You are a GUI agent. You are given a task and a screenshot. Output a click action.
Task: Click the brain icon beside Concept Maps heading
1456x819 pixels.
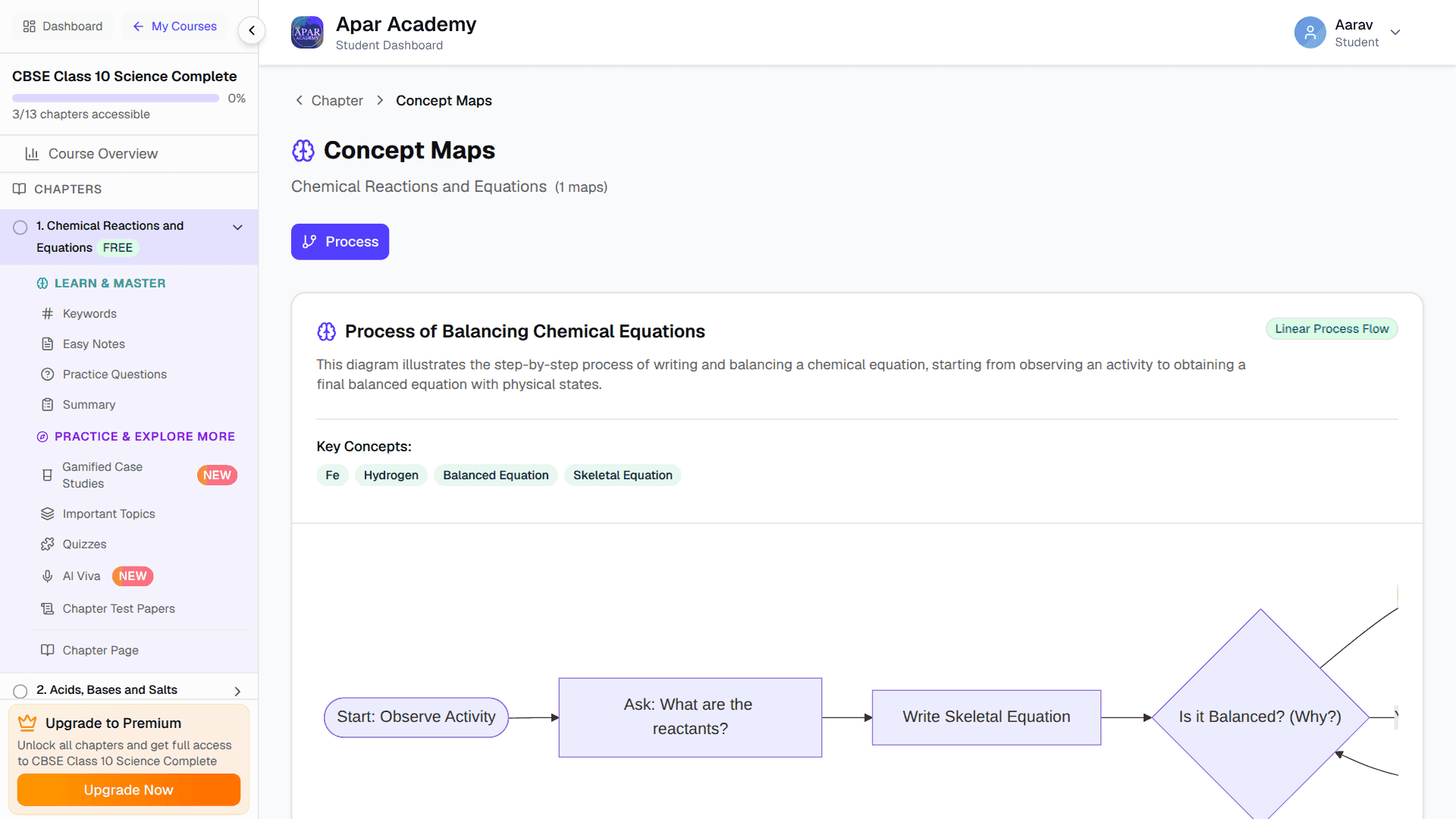coord(303,151)
